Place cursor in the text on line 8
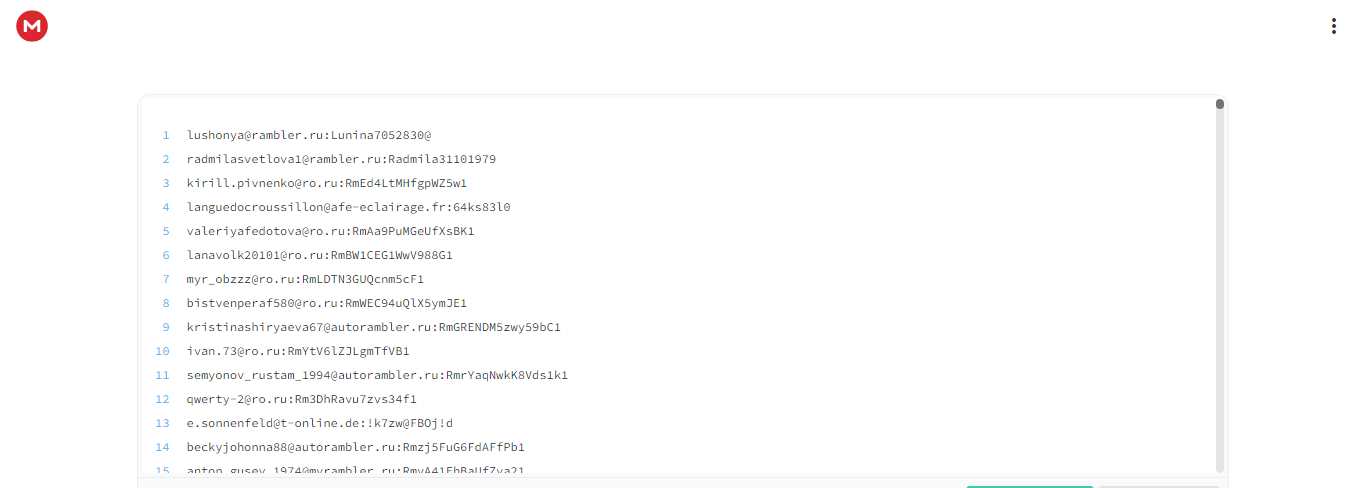This screenshot has height=488, width=1365. click(x=327, y=303)
